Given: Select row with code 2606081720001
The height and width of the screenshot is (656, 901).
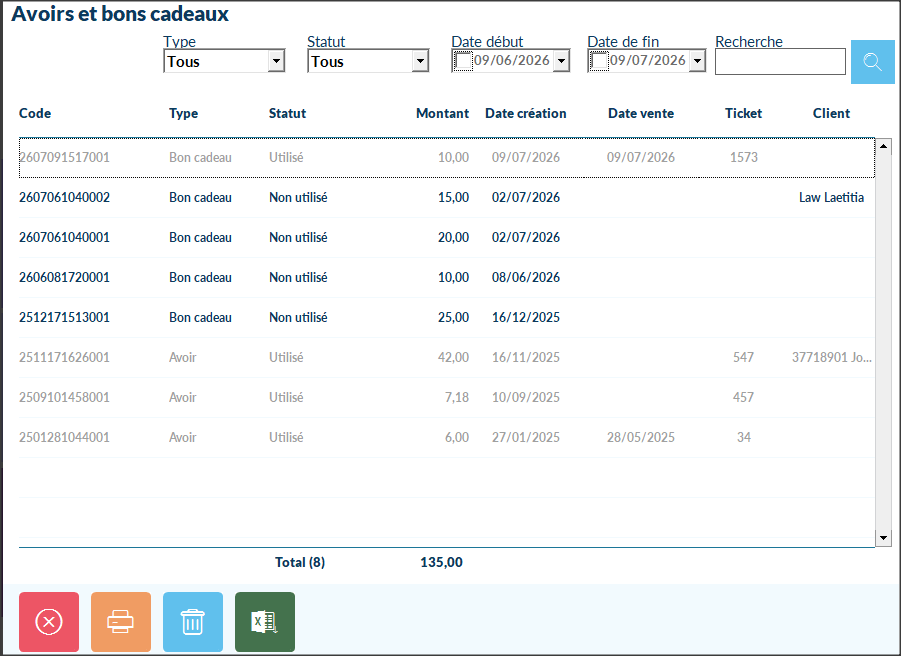Looking at the screenshot, I should (x=446, y=277).
